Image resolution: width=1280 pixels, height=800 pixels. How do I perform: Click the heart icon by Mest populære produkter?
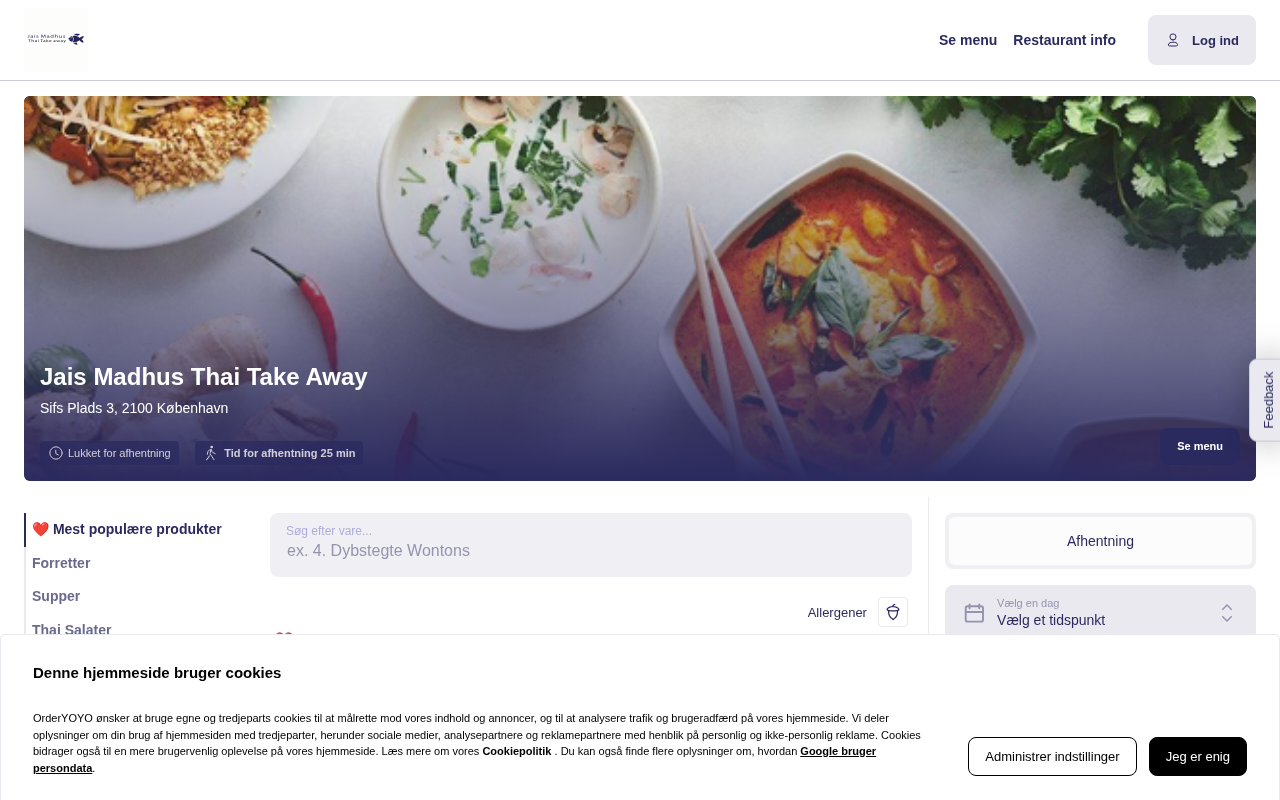point(41,529)
